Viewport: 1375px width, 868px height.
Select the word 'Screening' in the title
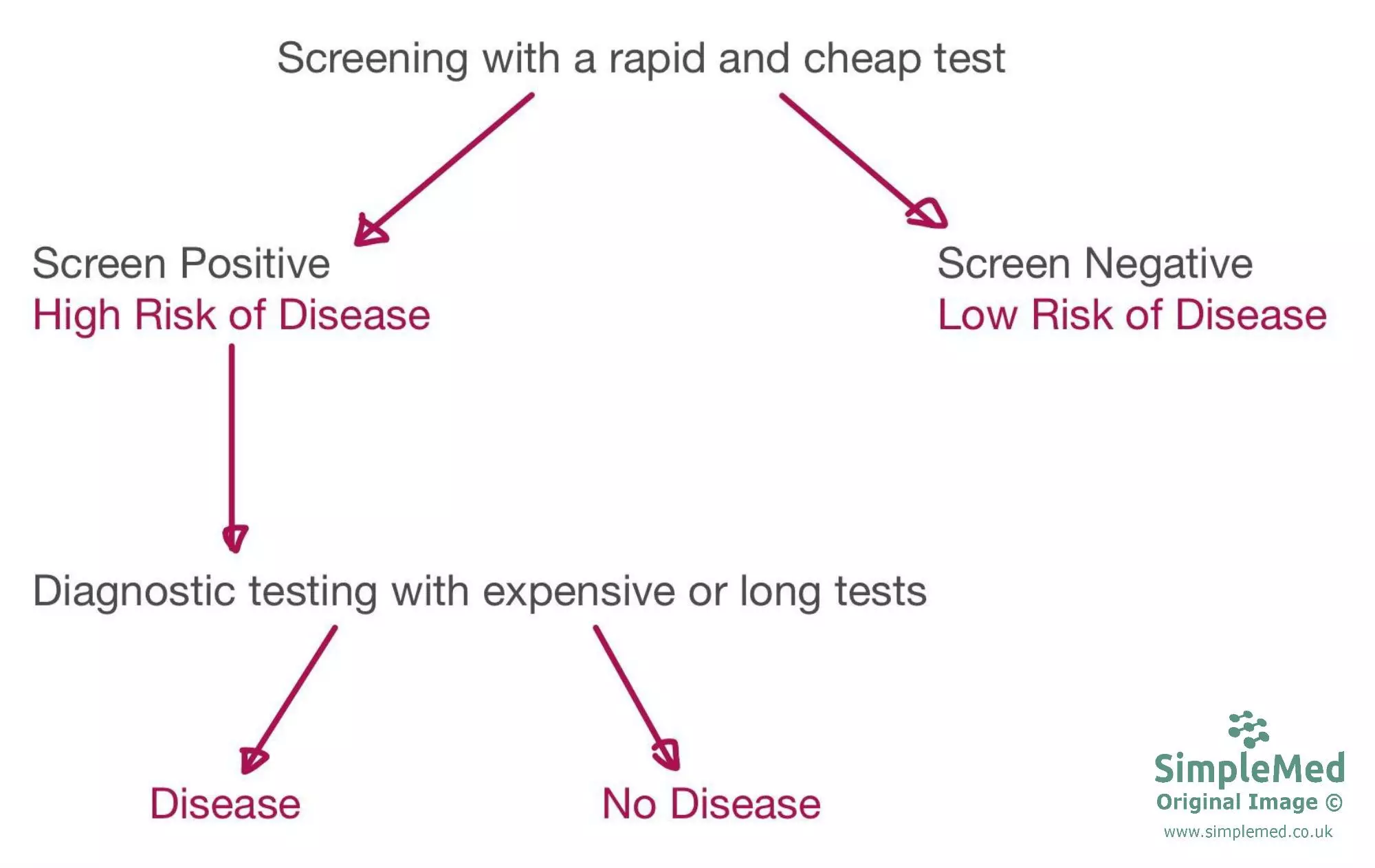[x=373, y=59]
